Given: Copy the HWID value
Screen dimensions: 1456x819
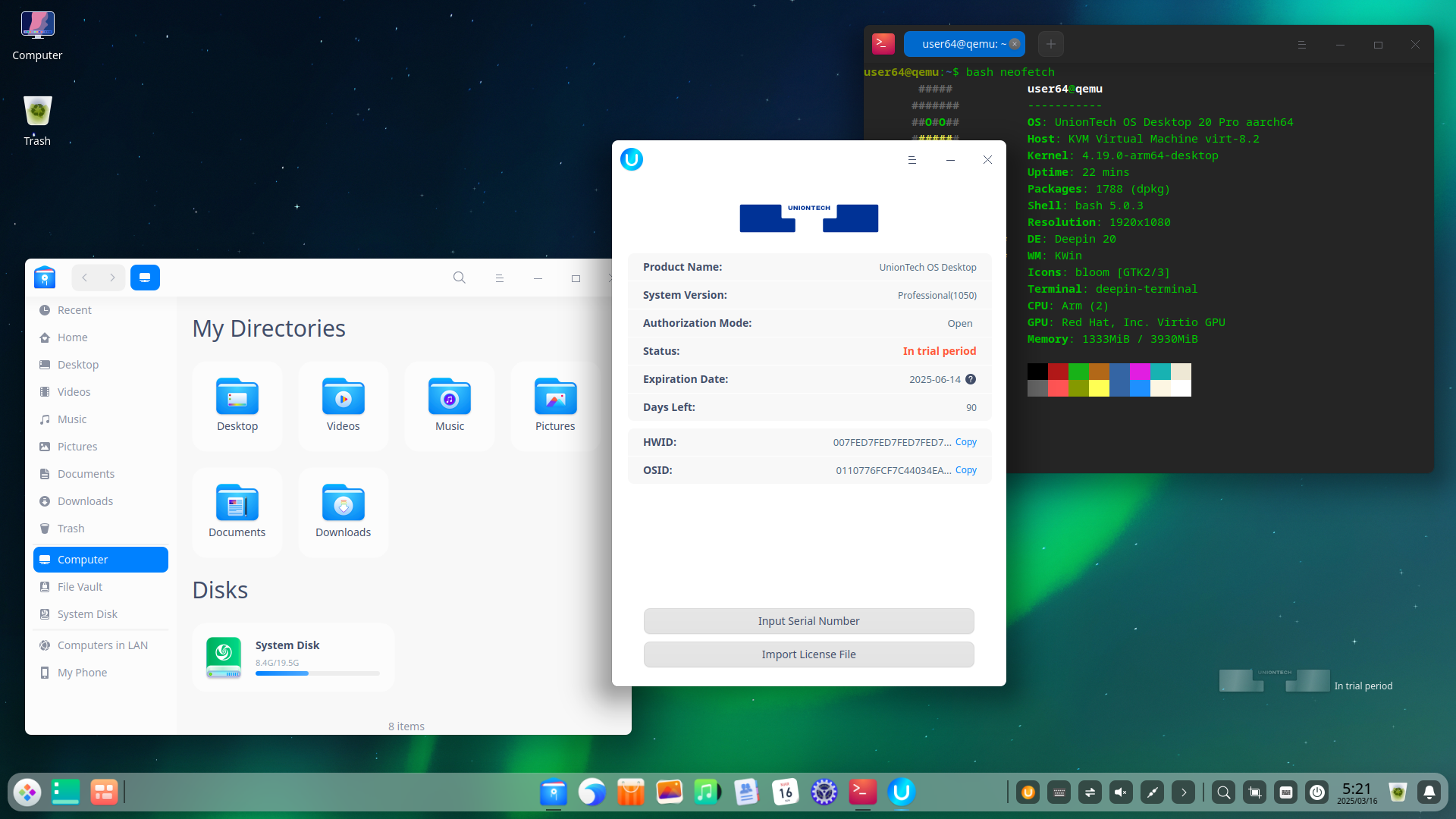Looking at the screenshot, I should pyautogui.click(x=965, y=442).
